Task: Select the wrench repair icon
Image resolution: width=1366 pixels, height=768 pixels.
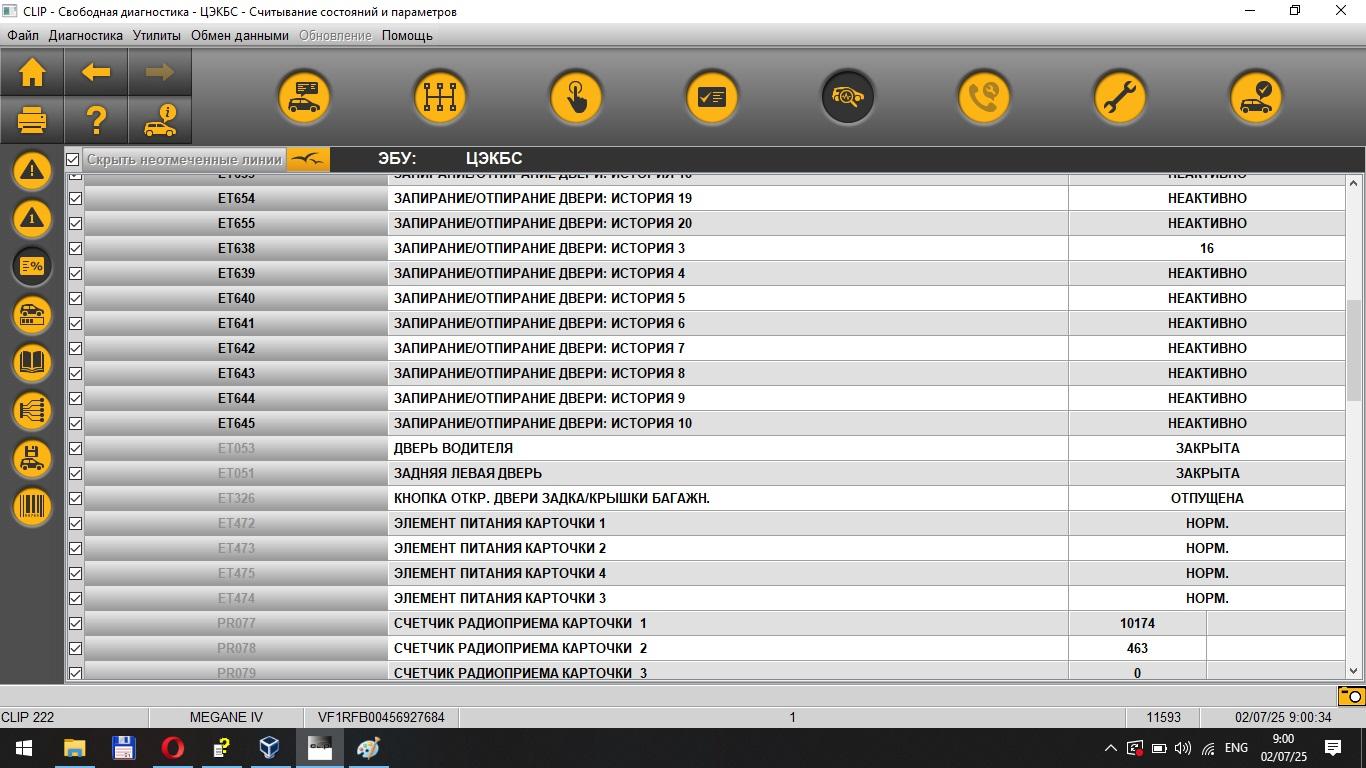Action: (1120, 97)
